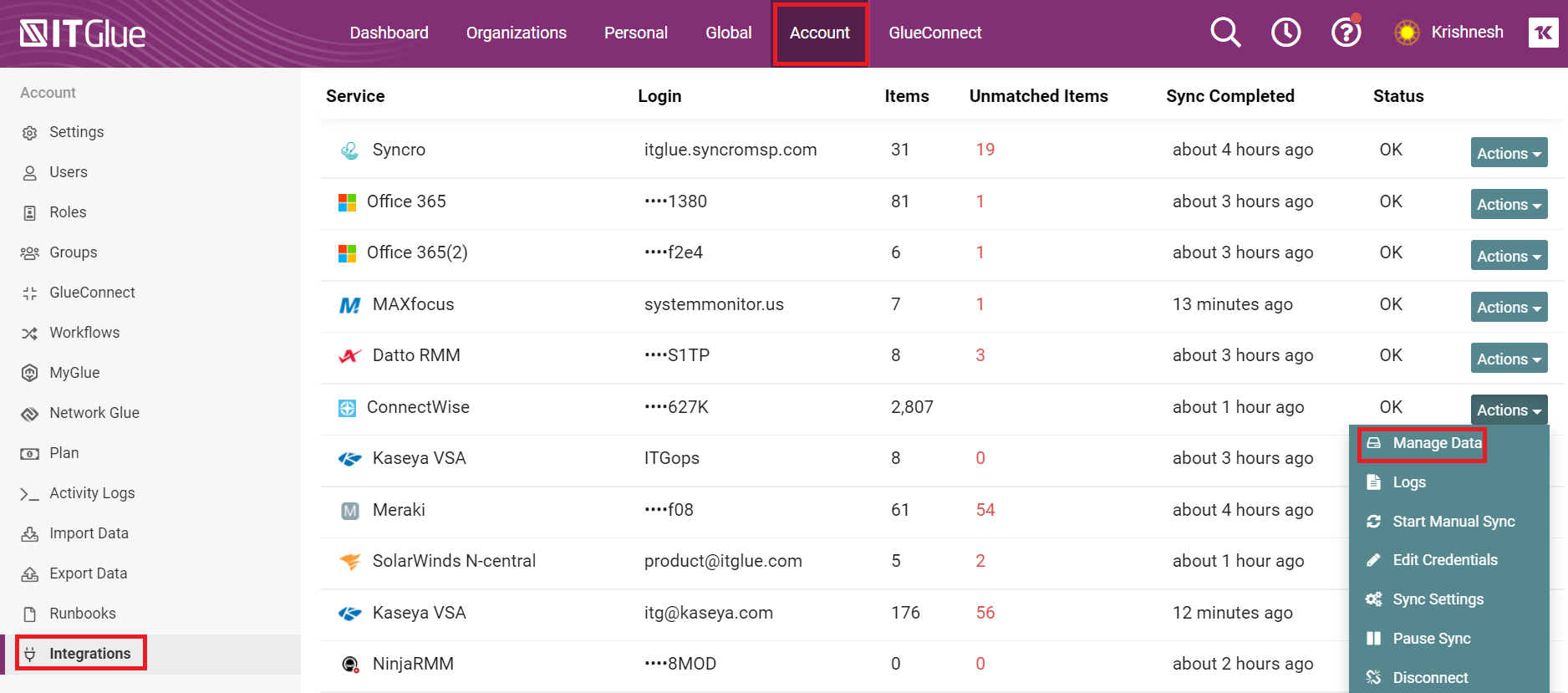Choose Start Manual Sync option
1568x693 pixels.
tap(1453, 522)
